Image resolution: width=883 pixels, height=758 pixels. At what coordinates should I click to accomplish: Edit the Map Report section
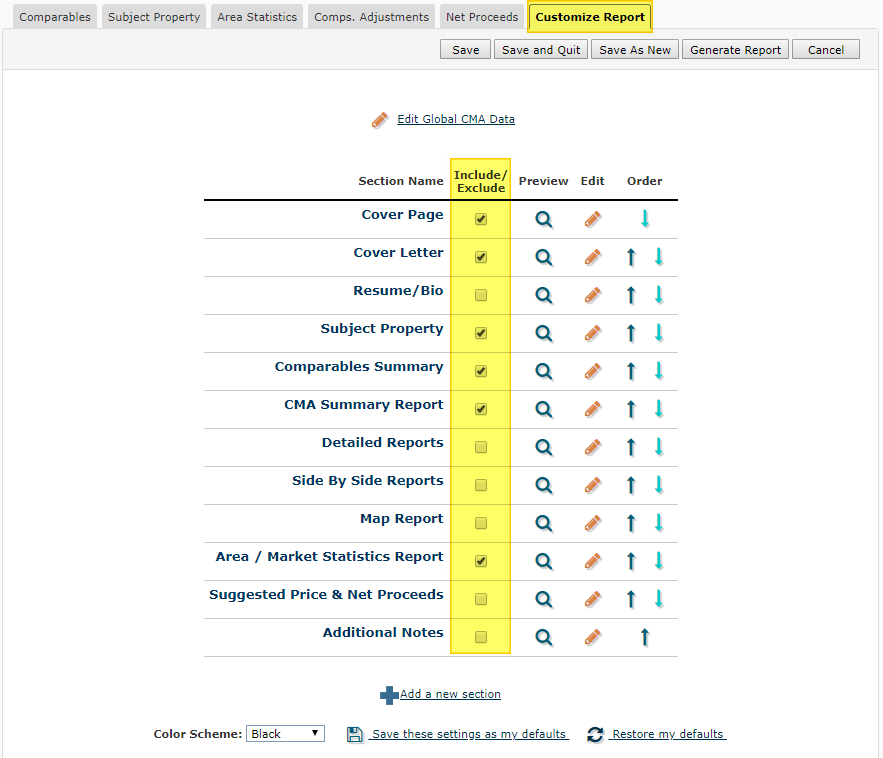tap(592, 523)
